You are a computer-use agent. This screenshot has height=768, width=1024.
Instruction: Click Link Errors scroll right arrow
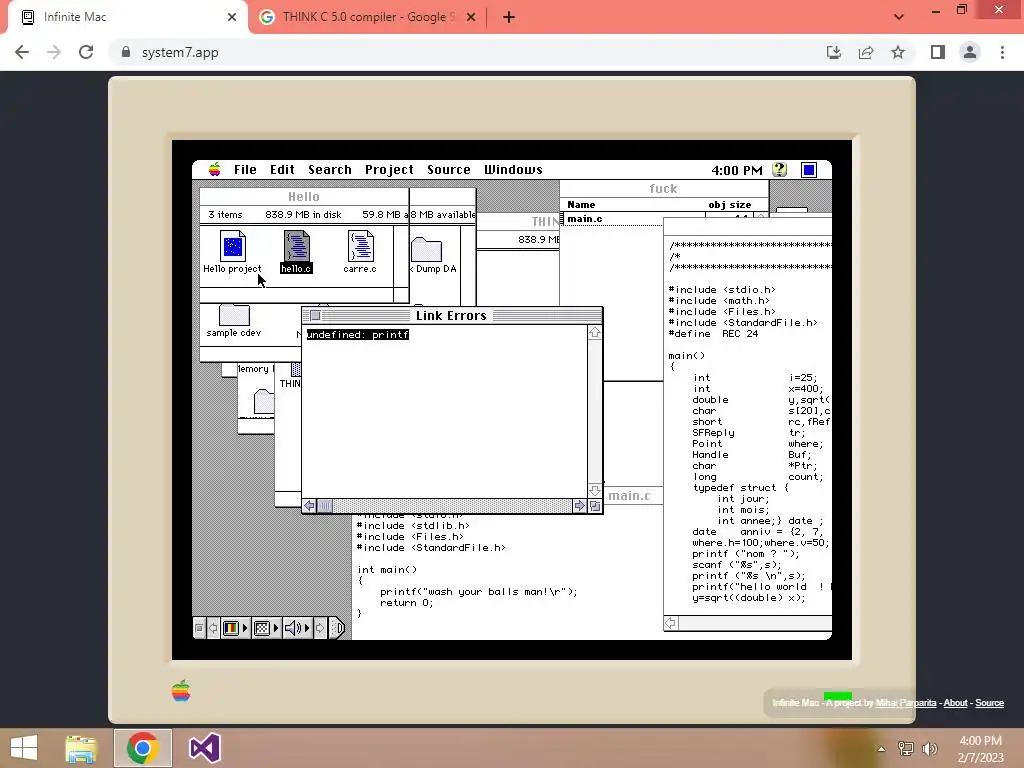pyautogui.click(x=579, y=505)
